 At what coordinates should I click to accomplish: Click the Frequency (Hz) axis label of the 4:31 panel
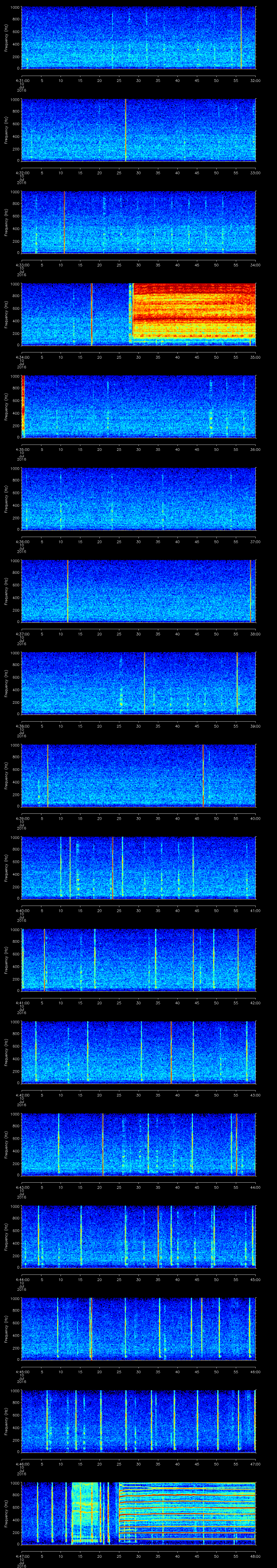pyautogui.click(x=7, y=38)
